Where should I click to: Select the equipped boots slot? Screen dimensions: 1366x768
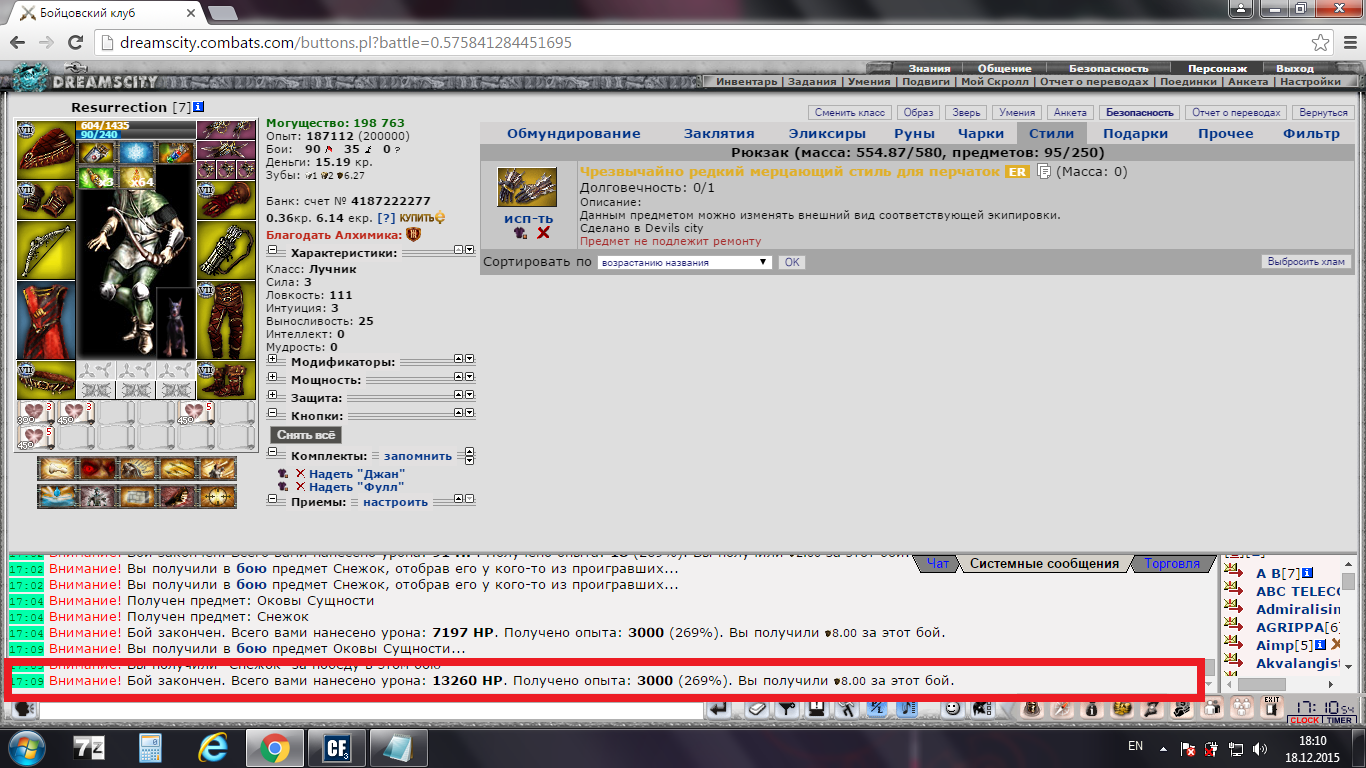click(x=226, y=379)
